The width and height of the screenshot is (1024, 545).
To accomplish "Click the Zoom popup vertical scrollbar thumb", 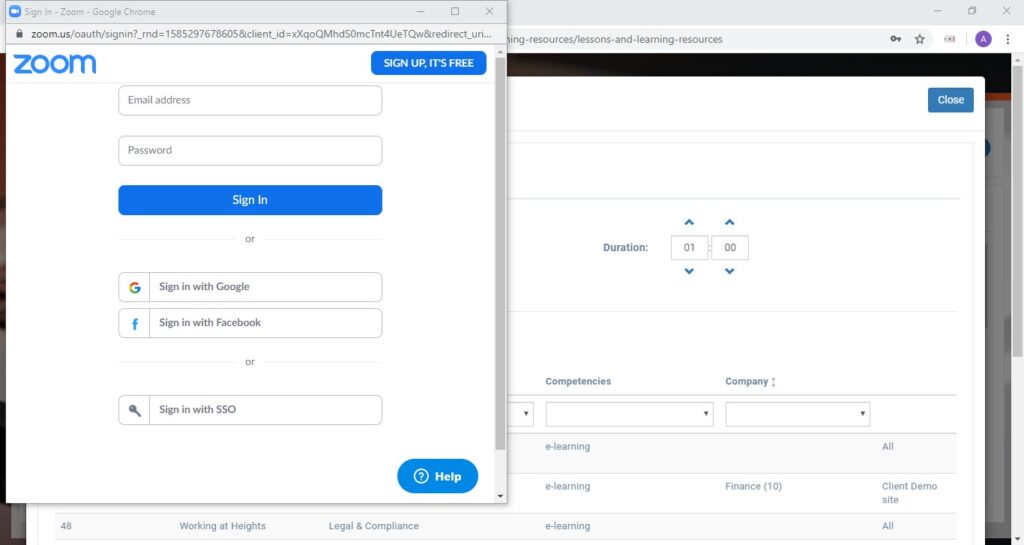I will 500,253.
